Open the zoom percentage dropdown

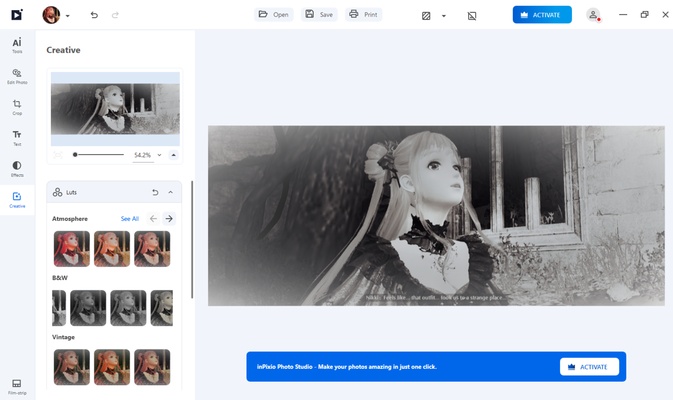click(x=159, y=155)
